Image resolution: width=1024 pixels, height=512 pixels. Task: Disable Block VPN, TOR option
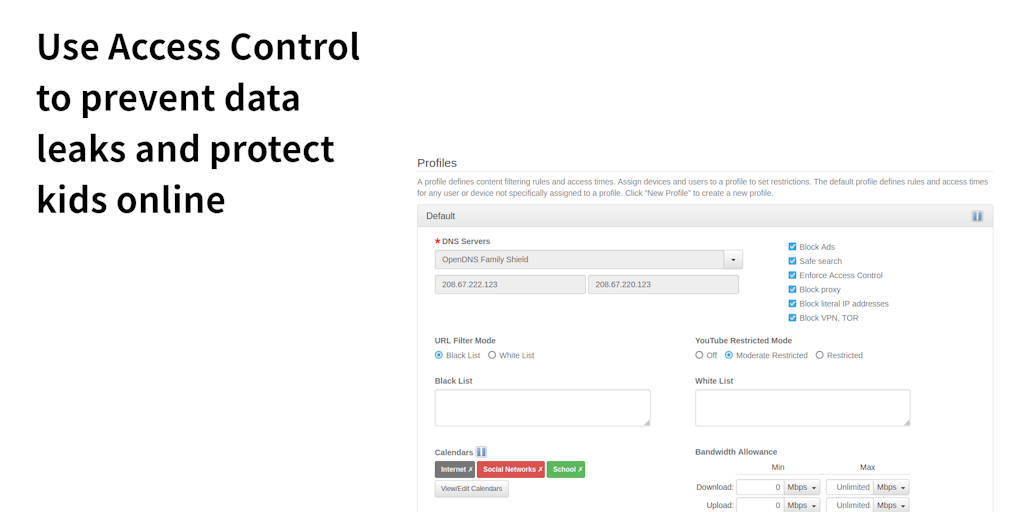coord(793,318)
